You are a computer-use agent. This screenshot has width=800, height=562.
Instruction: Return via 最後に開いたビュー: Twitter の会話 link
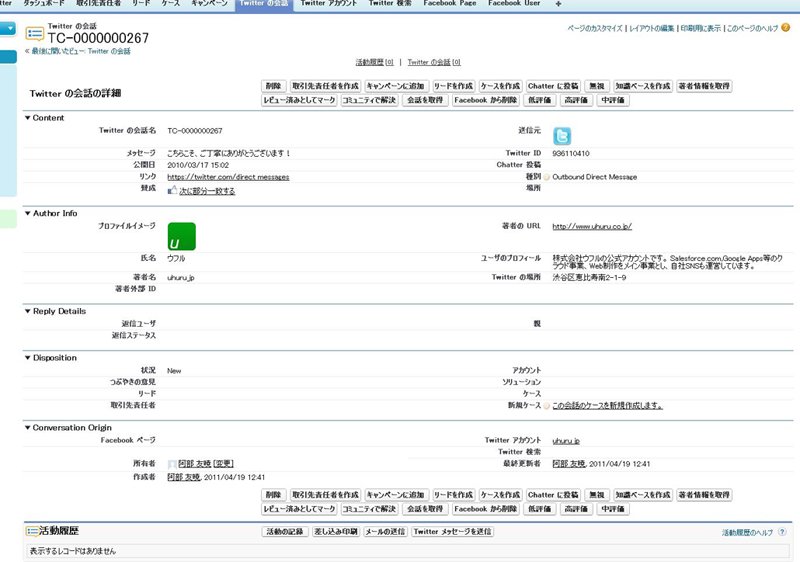[x=81, y=51]
